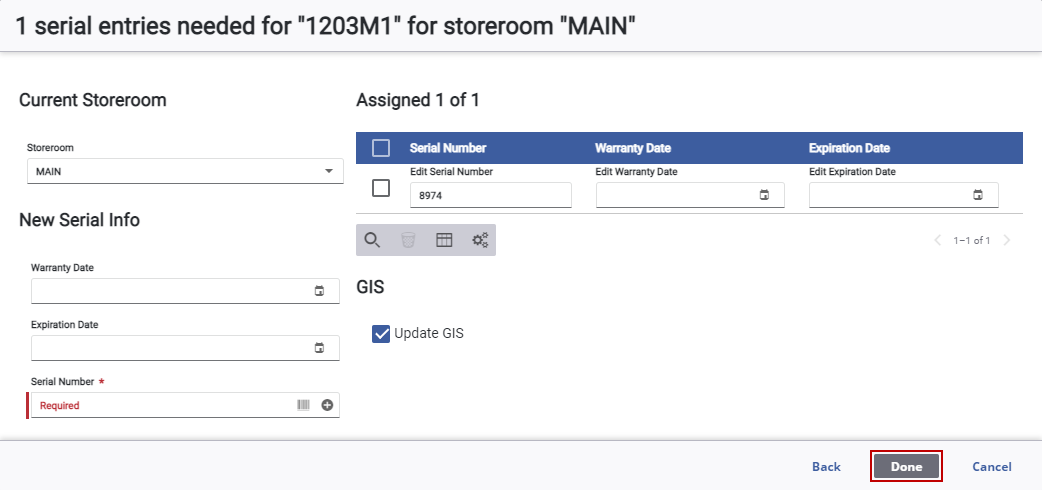
Task: Go to previous page arrow in pager
Action: [938, 240]
